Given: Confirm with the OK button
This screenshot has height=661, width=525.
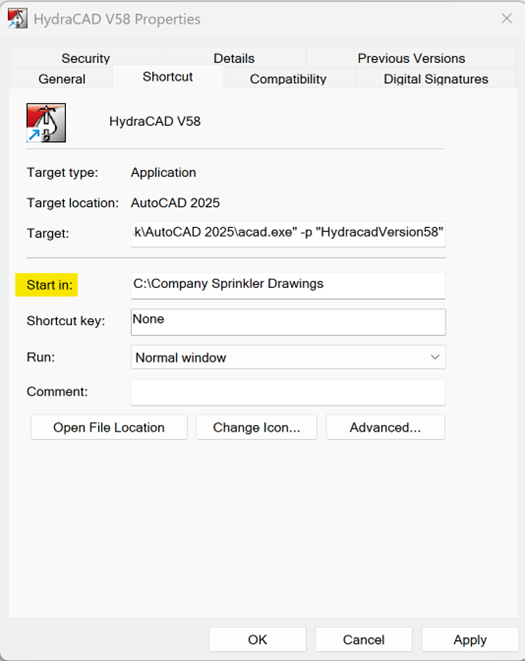Looking at the screenshot, I should point(257,640).
